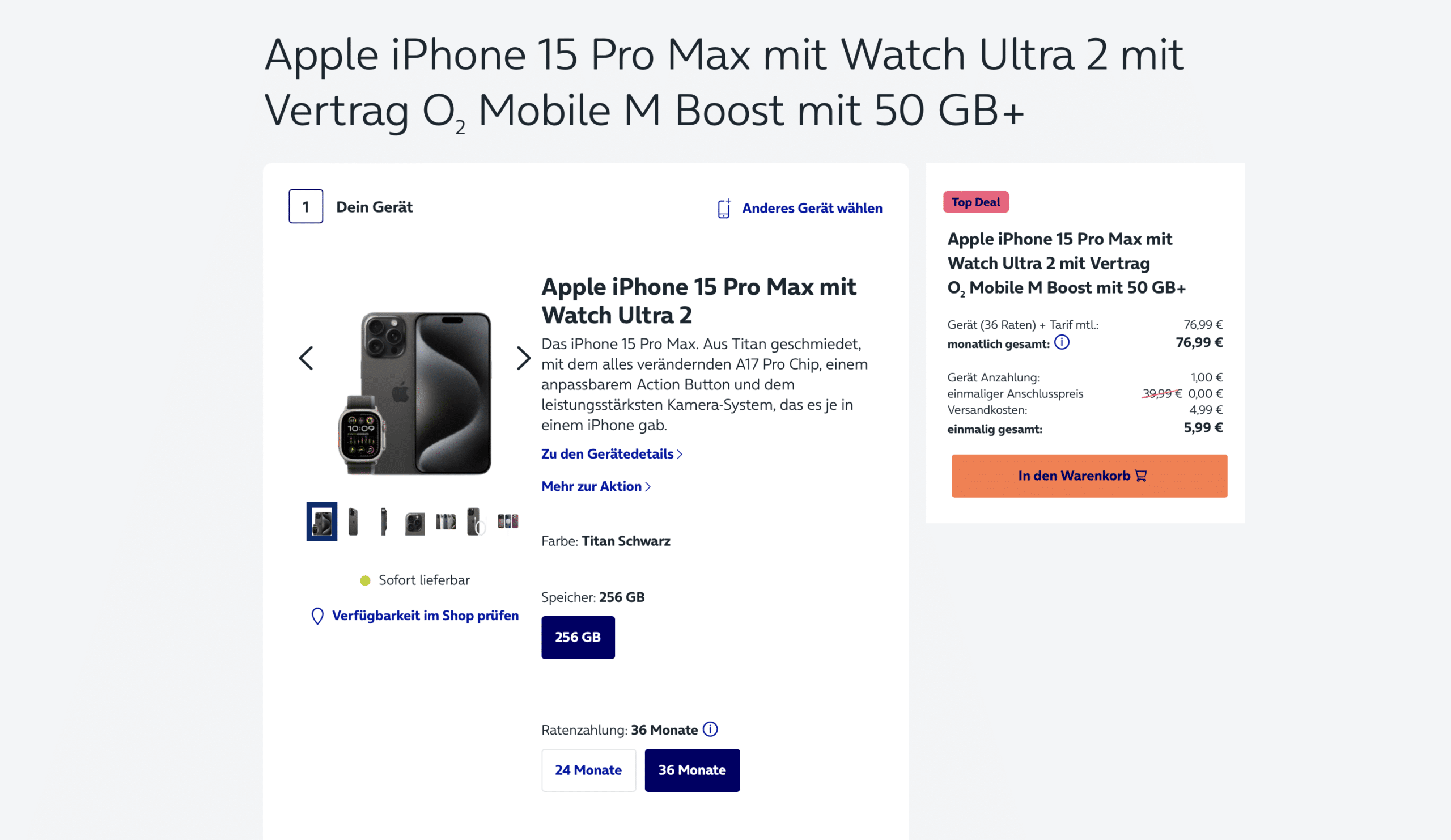Select the first highlighted phone-with-watch thumbnail
Screen dimensions: 1451x840
click(322, 521)
